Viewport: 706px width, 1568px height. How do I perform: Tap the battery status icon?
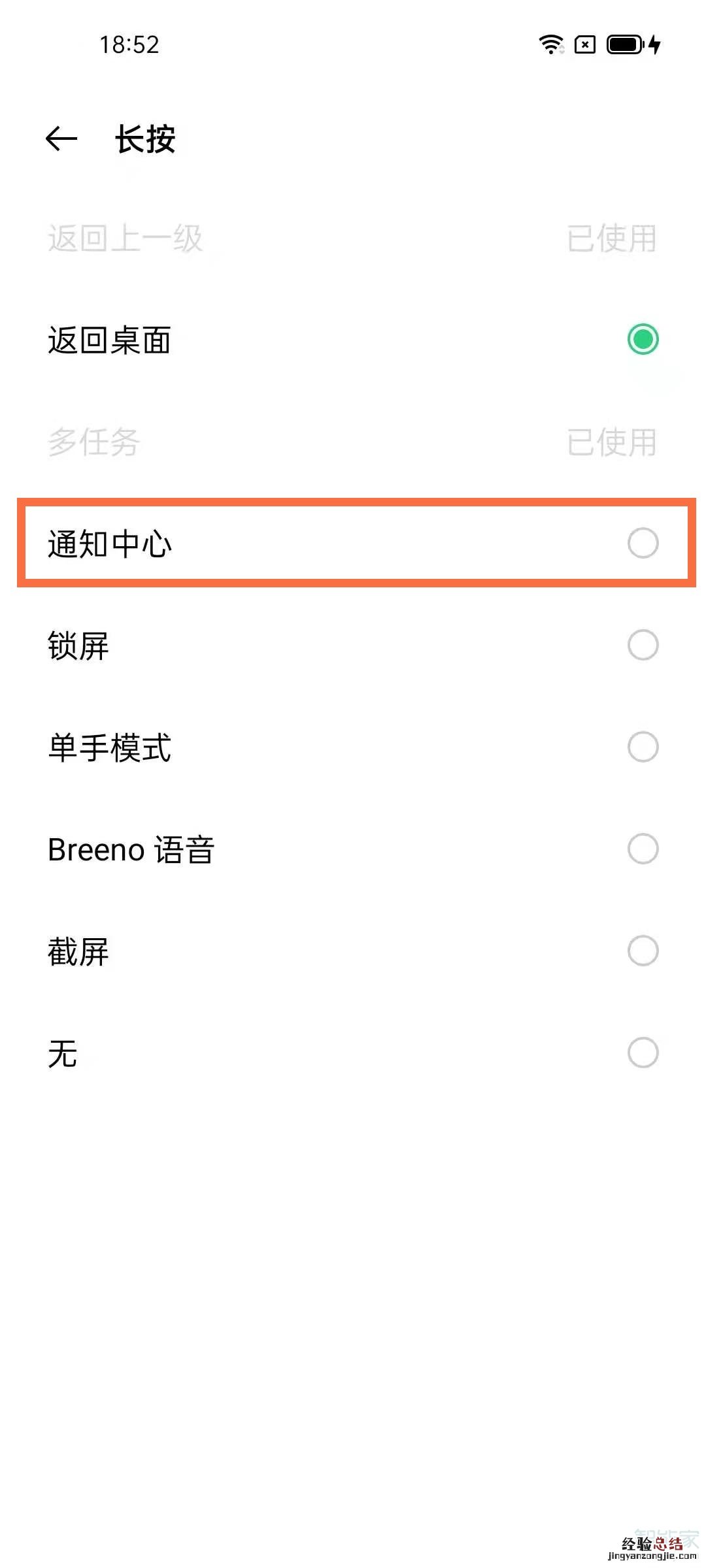click(x=625, y=44)
